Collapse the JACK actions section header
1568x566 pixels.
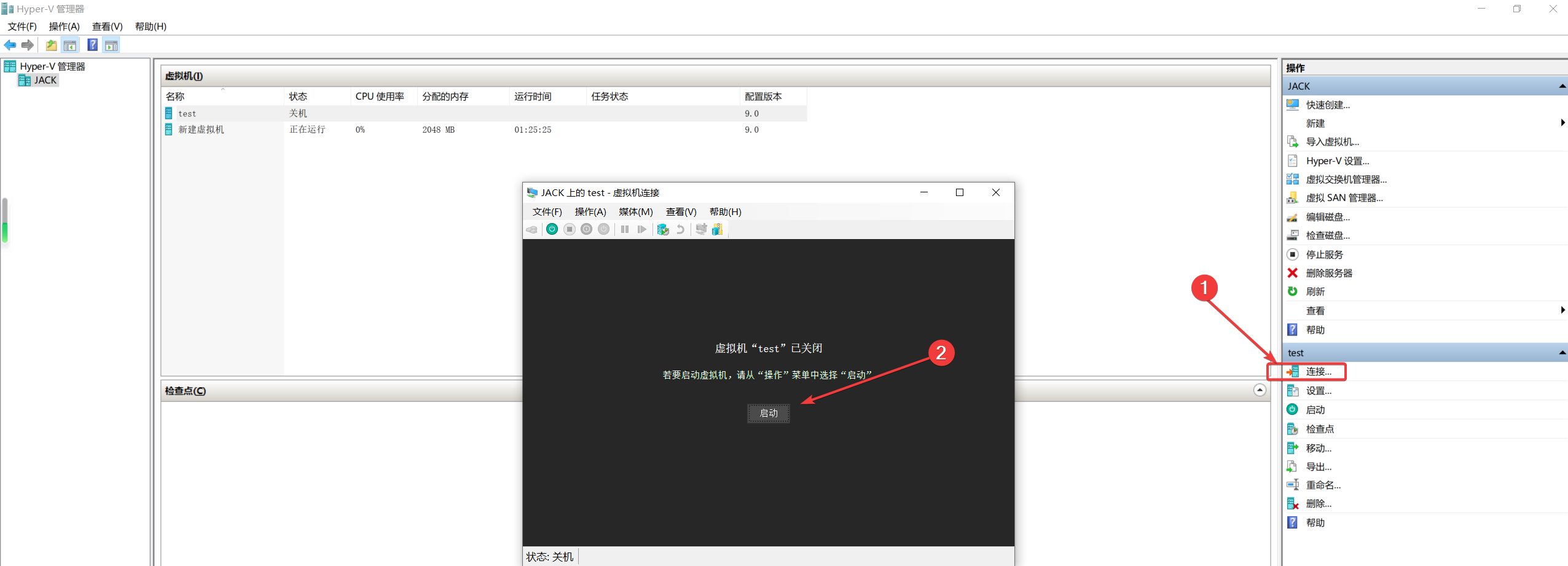tap(1562, 86)
